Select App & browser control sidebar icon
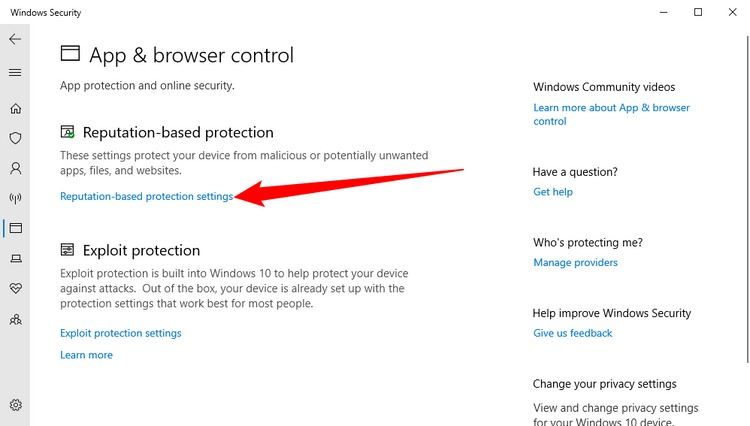Image resolution: width=750 pixels, height=426 pixels. [15, 228]
